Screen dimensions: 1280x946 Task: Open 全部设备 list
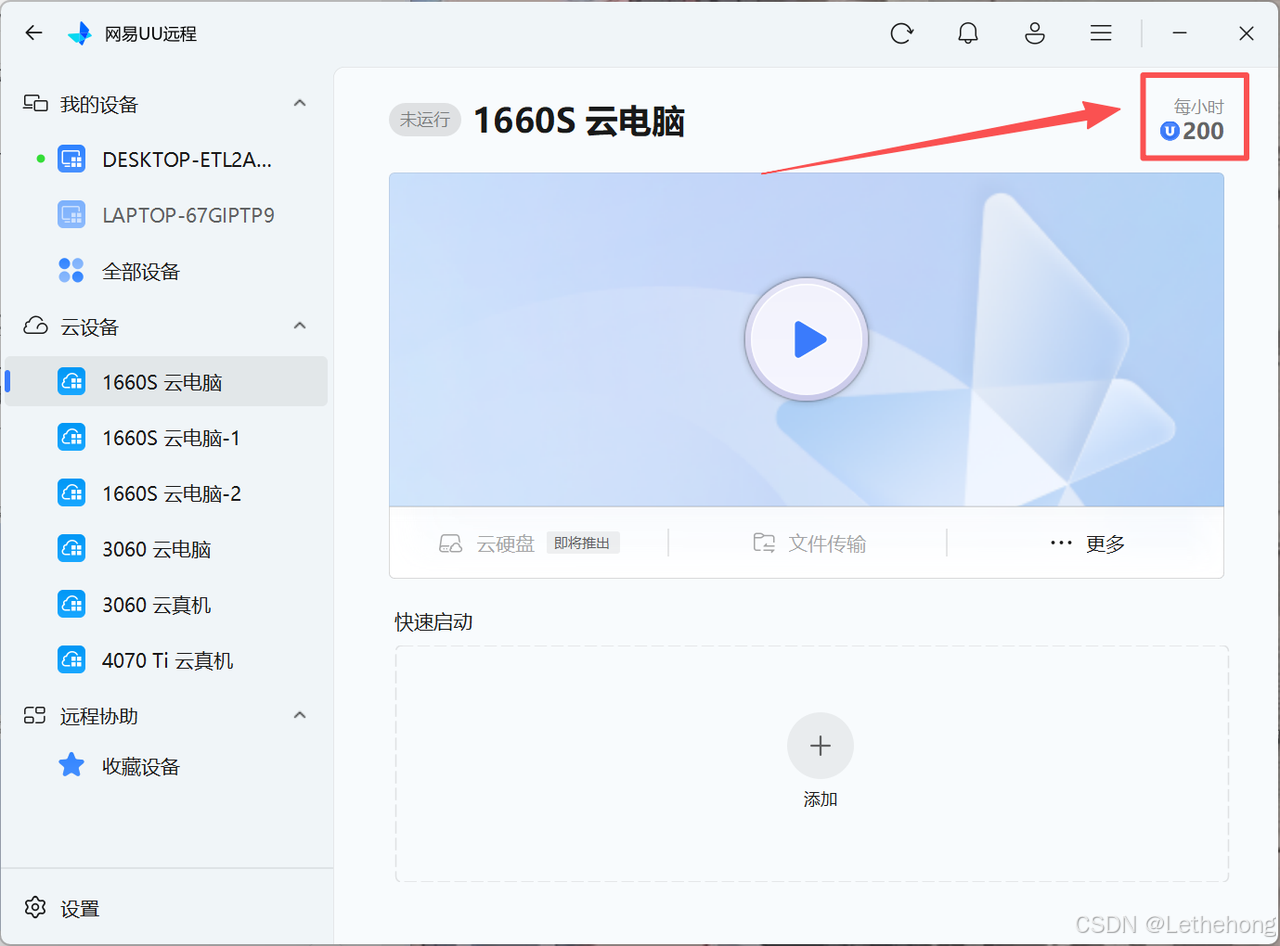(166, 271)
